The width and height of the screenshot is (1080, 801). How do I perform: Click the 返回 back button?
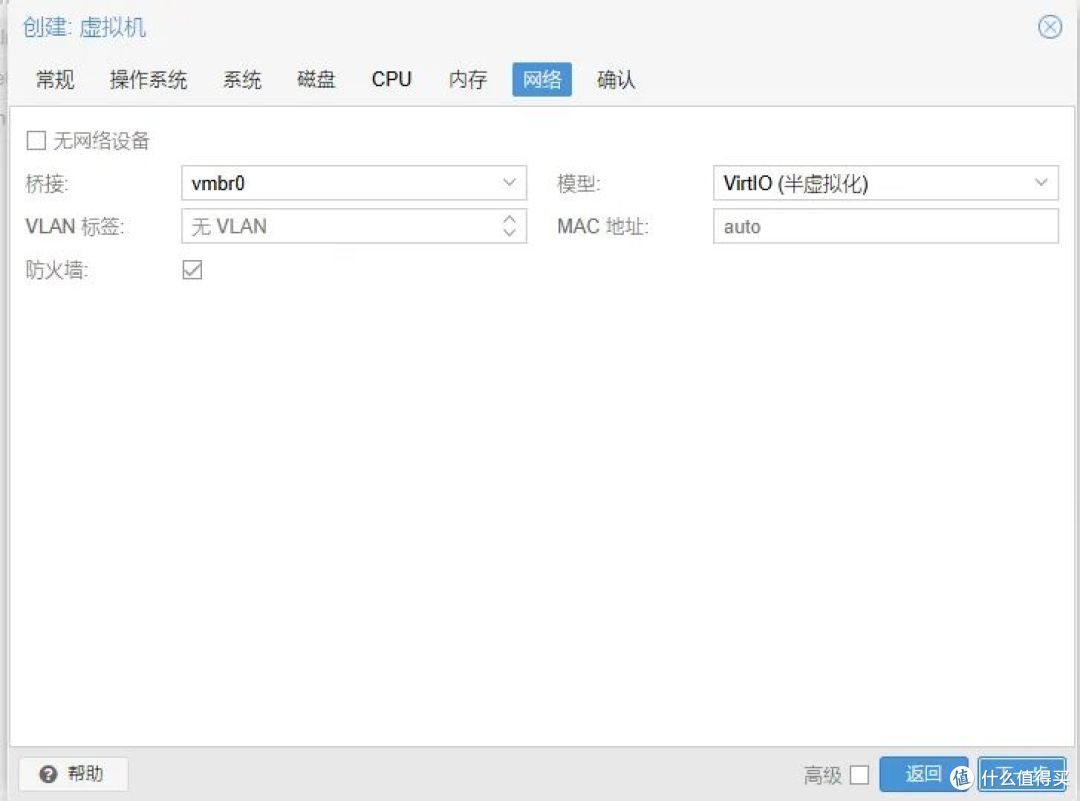[923, 774]
